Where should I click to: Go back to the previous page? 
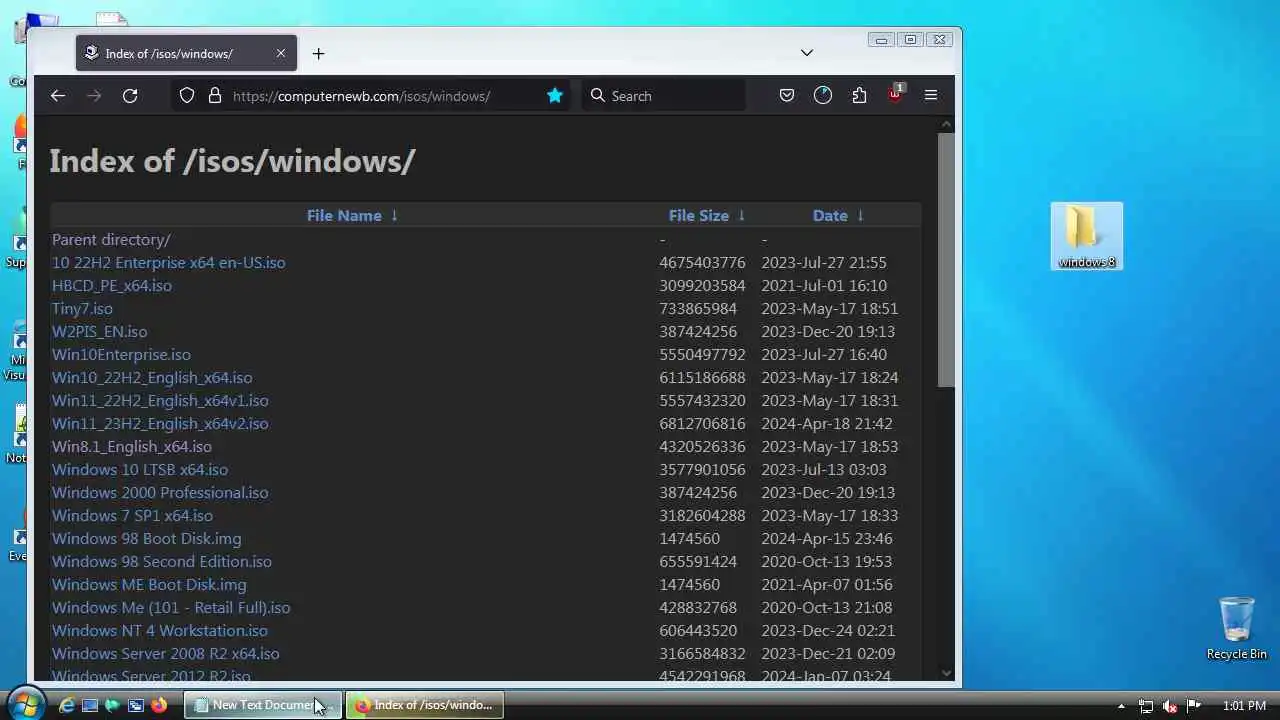click(x=58, y=96)
